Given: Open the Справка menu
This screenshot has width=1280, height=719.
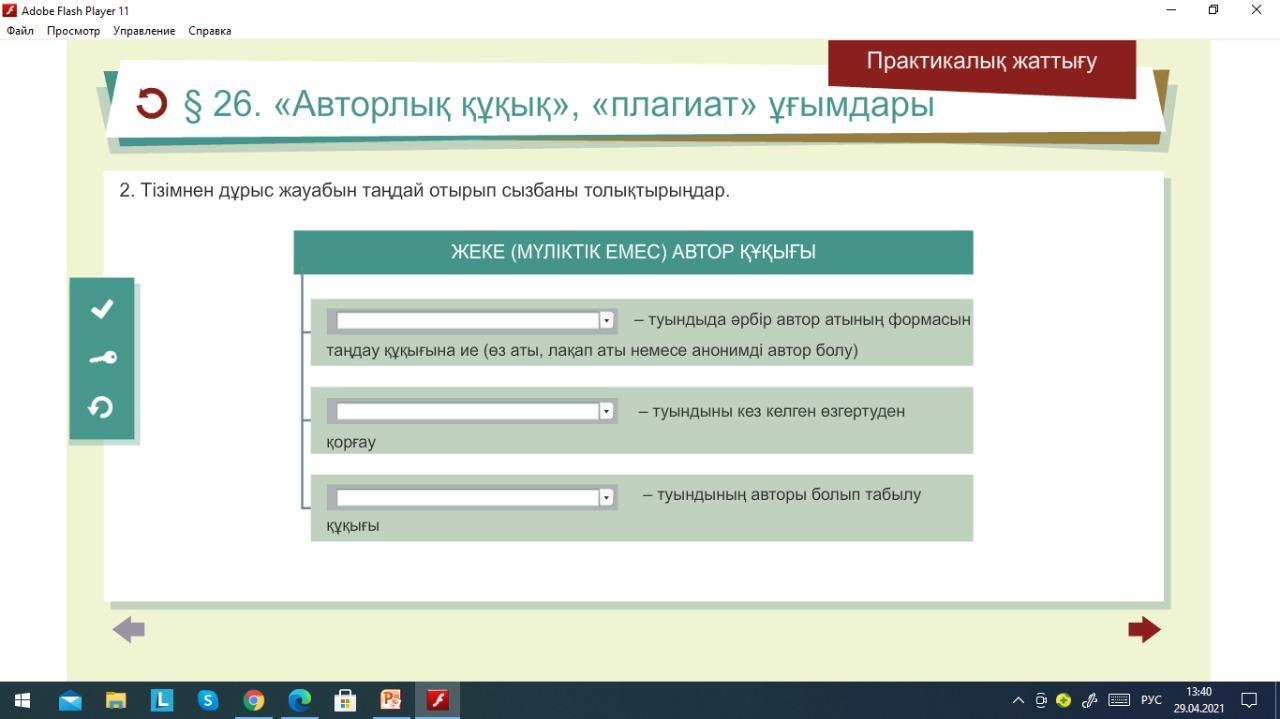Looking at the screenshot, I should pyautogui.click(x=210, y=31).
